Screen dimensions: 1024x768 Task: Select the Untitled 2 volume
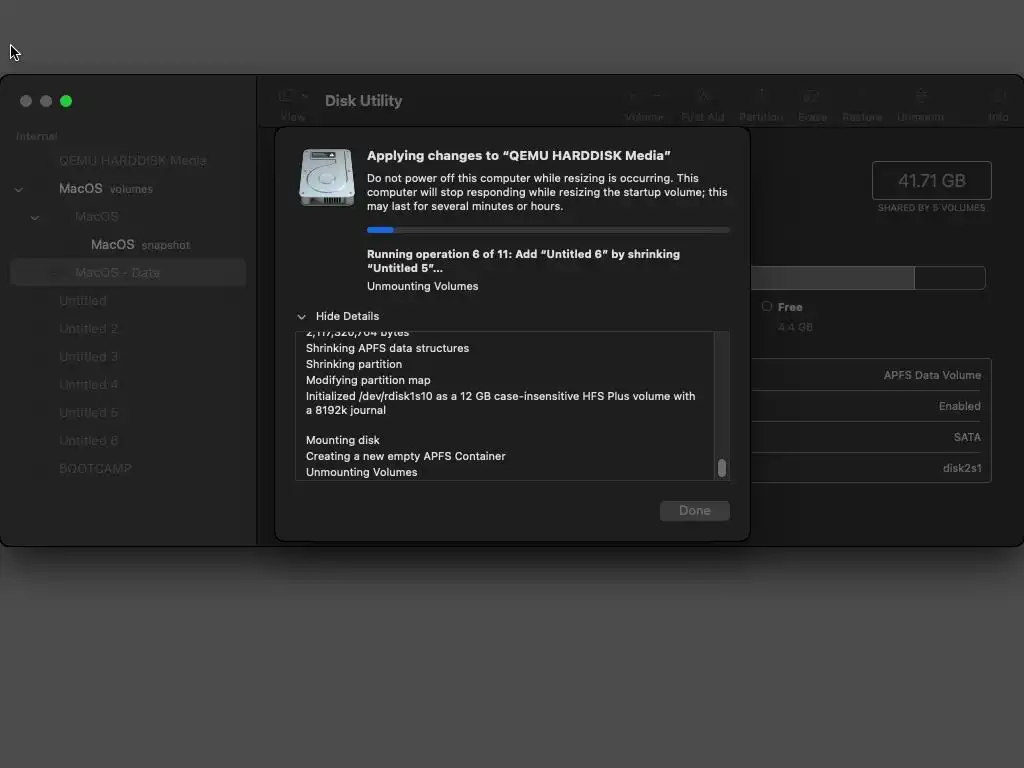tap(128, 329)
